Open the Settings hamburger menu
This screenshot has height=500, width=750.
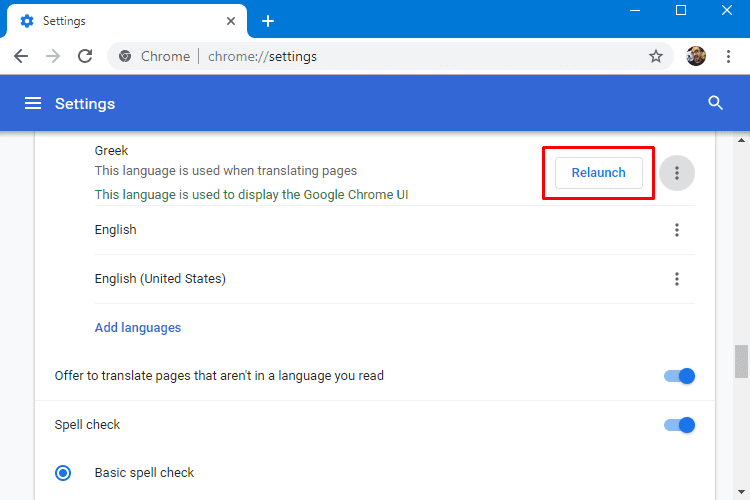[33, 103]
